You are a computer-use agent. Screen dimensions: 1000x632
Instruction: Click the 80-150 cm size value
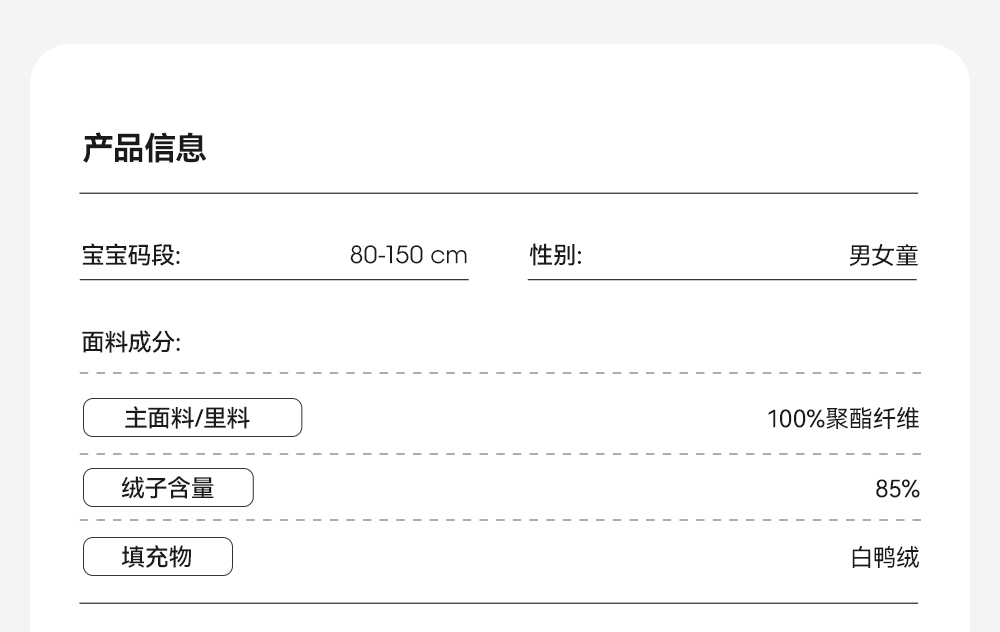click(408, 255)
